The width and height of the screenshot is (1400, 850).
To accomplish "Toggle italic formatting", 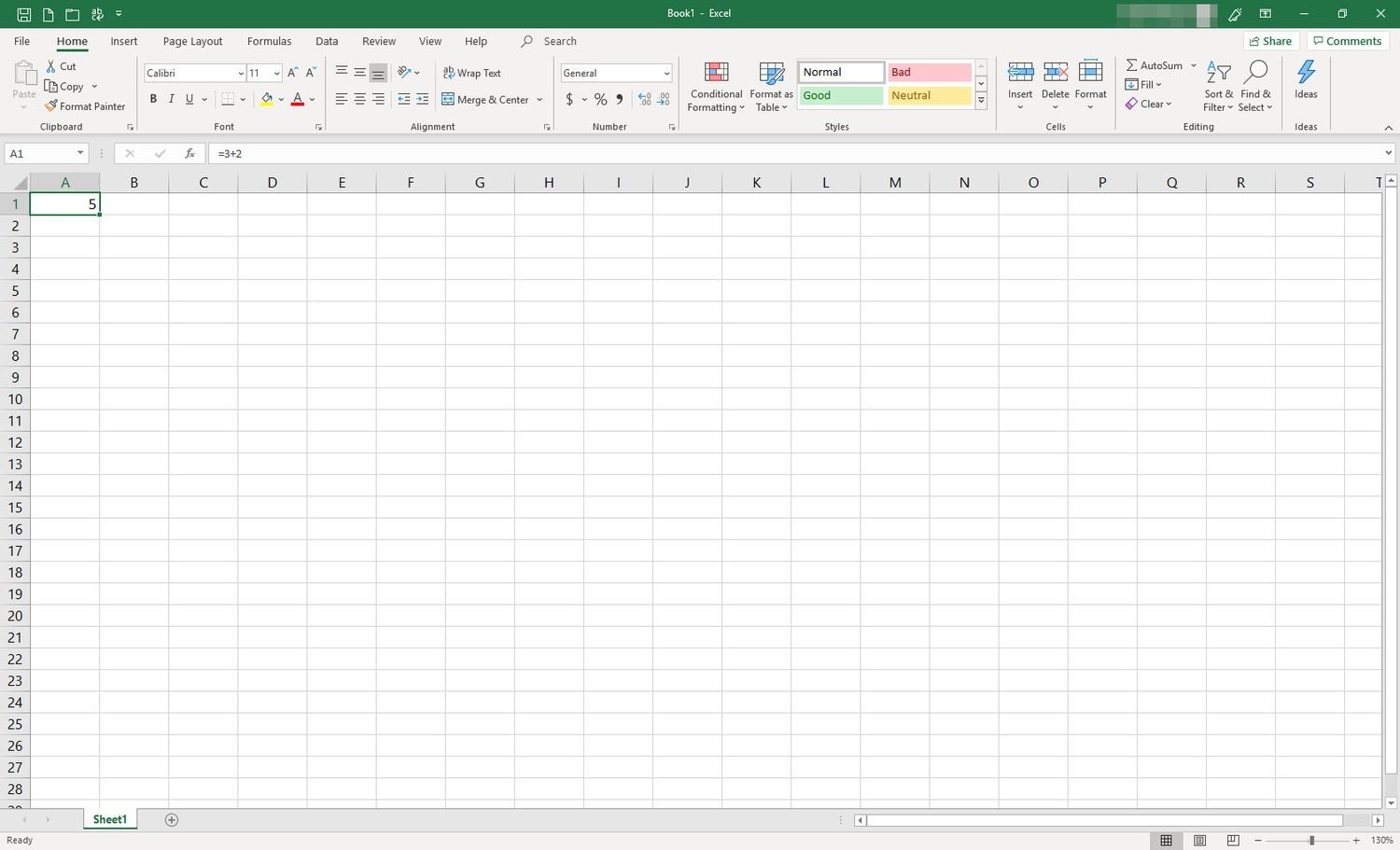I will coord(172,99).
